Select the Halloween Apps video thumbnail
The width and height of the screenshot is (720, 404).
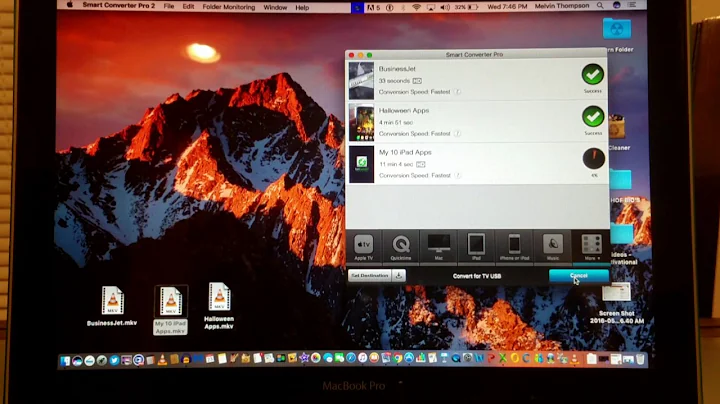click(x=361, y=123)
